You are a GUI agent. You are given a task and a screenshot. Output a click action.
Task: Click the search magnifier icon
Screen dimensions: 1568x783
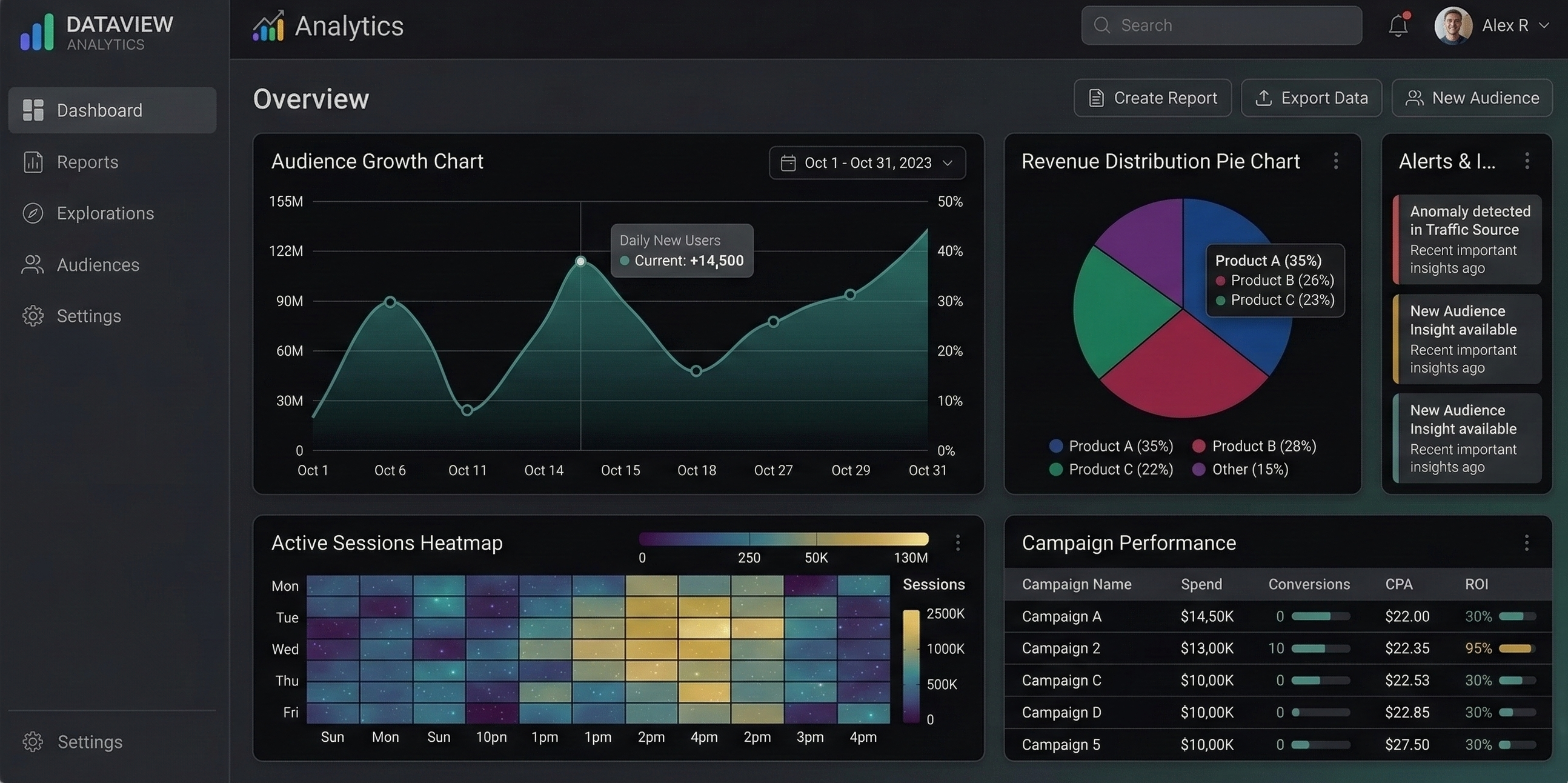(1101, 25)
